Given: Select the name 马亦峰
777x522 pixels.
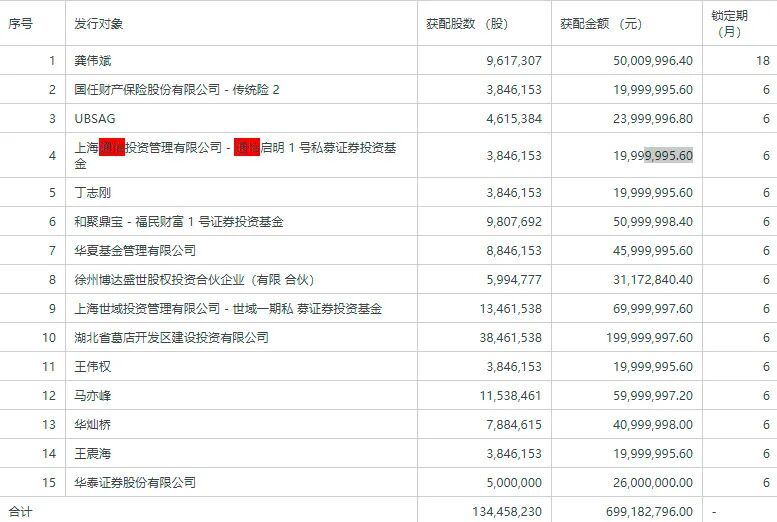Looking at the screenshot, I should click(x=93, y=396).
